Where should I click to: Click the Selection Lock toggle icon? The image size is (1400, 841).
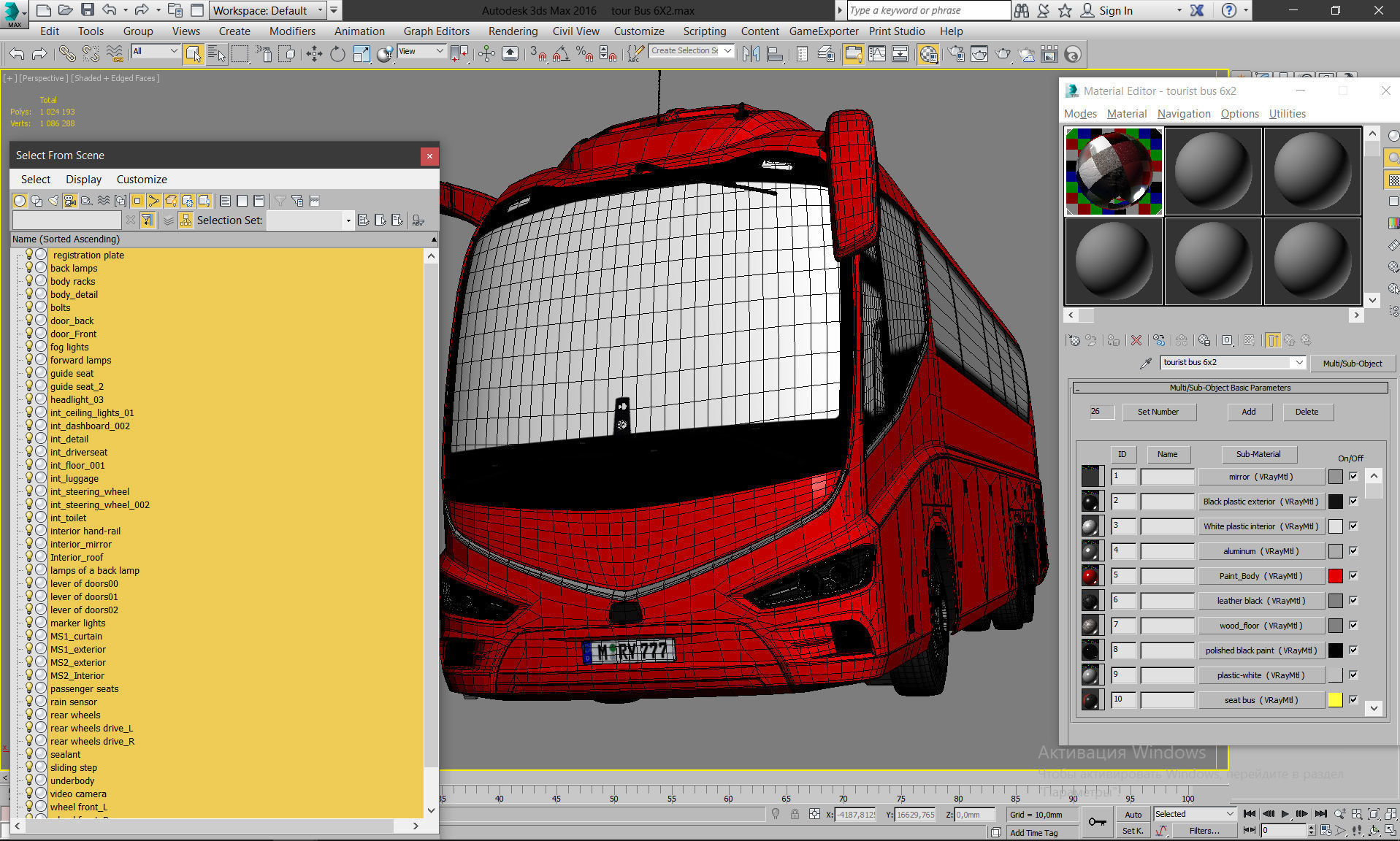(x=795, y=814)
